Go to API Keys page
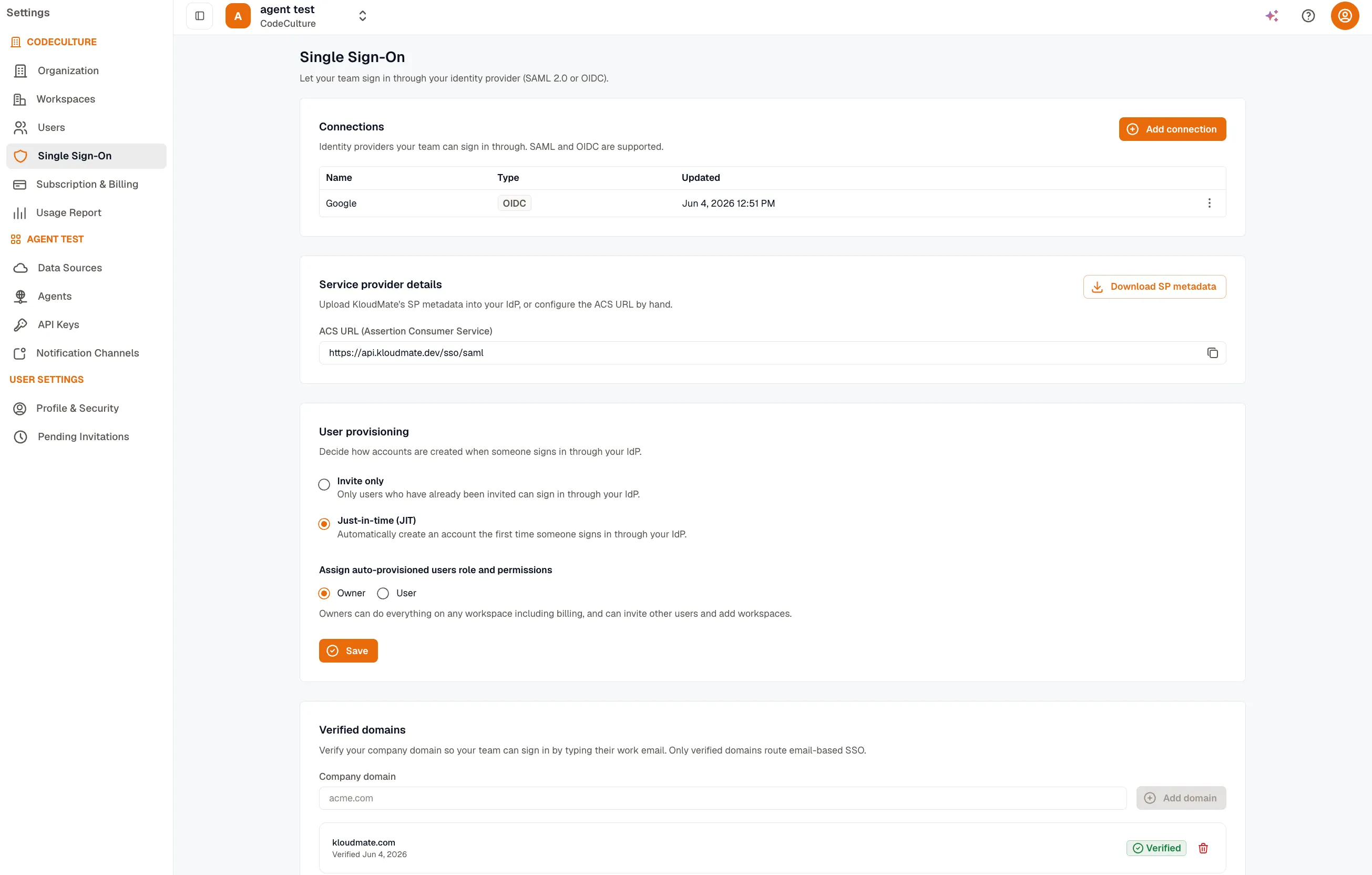 (x=87, y=325)
